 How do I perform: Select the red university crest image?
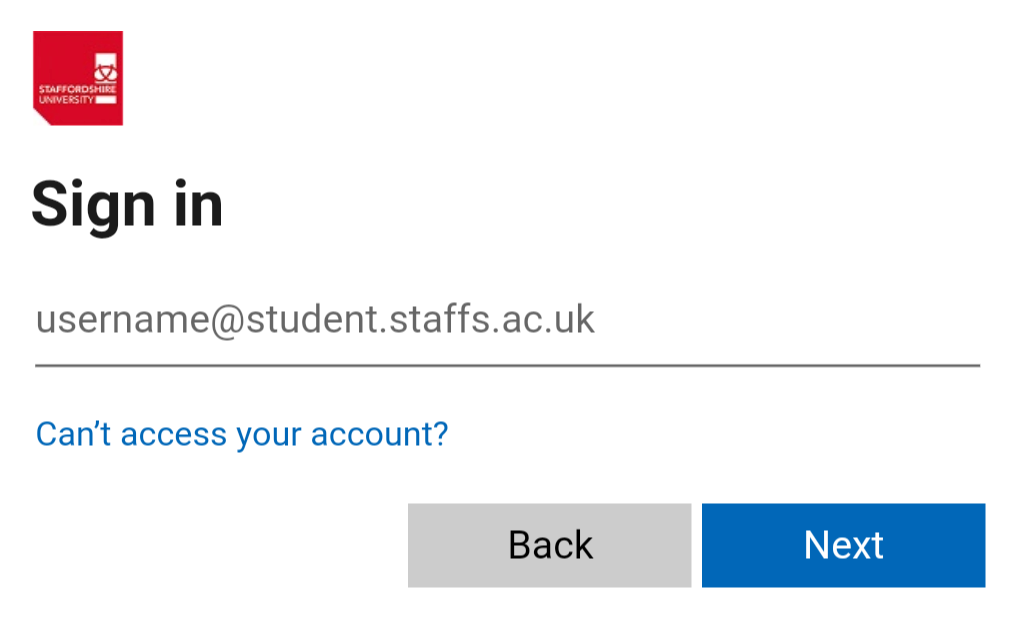[78, 78]
